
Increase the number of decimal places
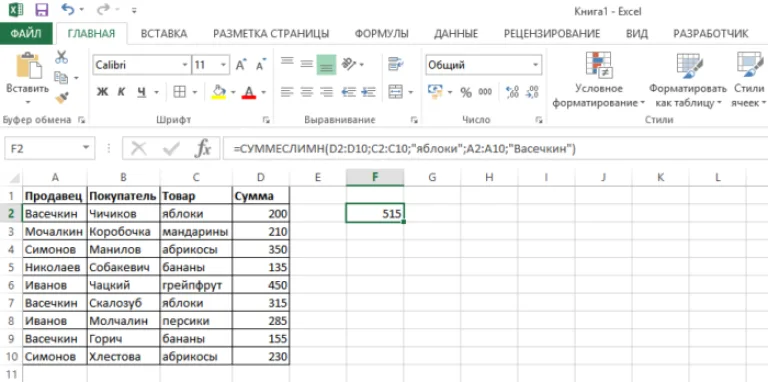[512, 92]
